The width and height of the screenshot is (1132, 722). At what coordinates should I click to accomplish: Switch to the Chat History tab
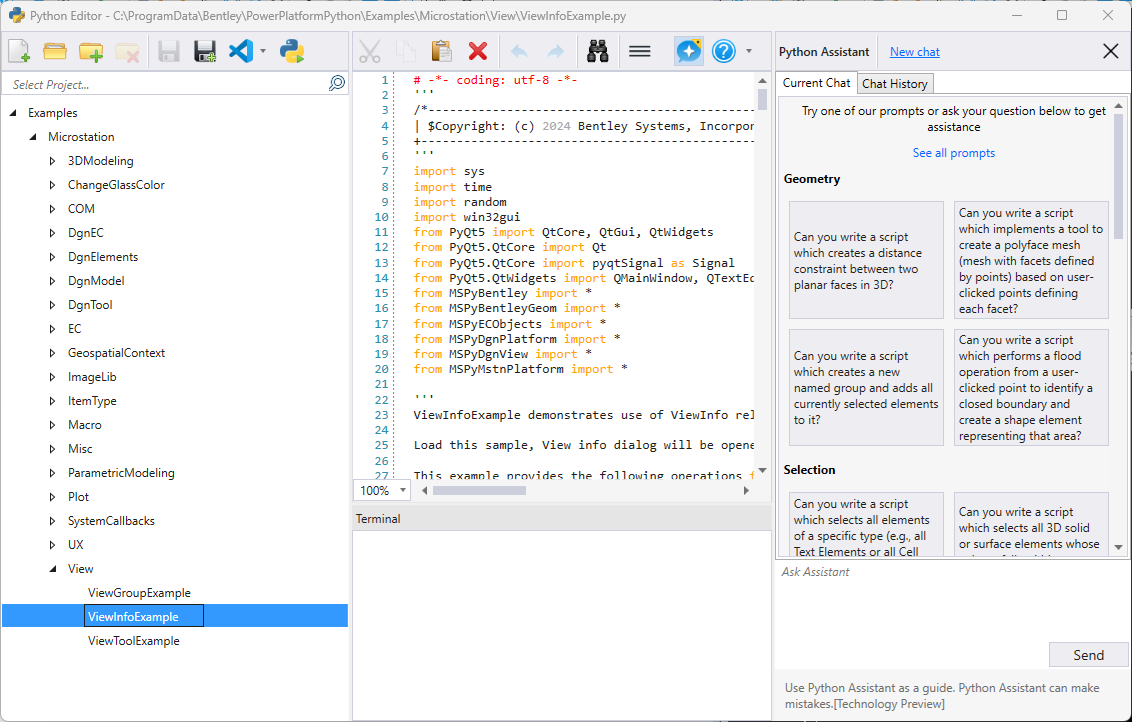tap(894, 84)
